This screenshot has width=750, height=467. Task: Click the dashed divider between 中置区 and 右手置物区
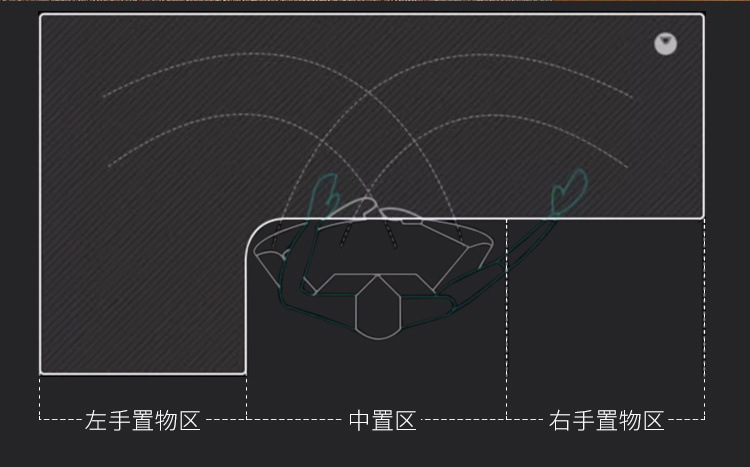click(507, 318)
